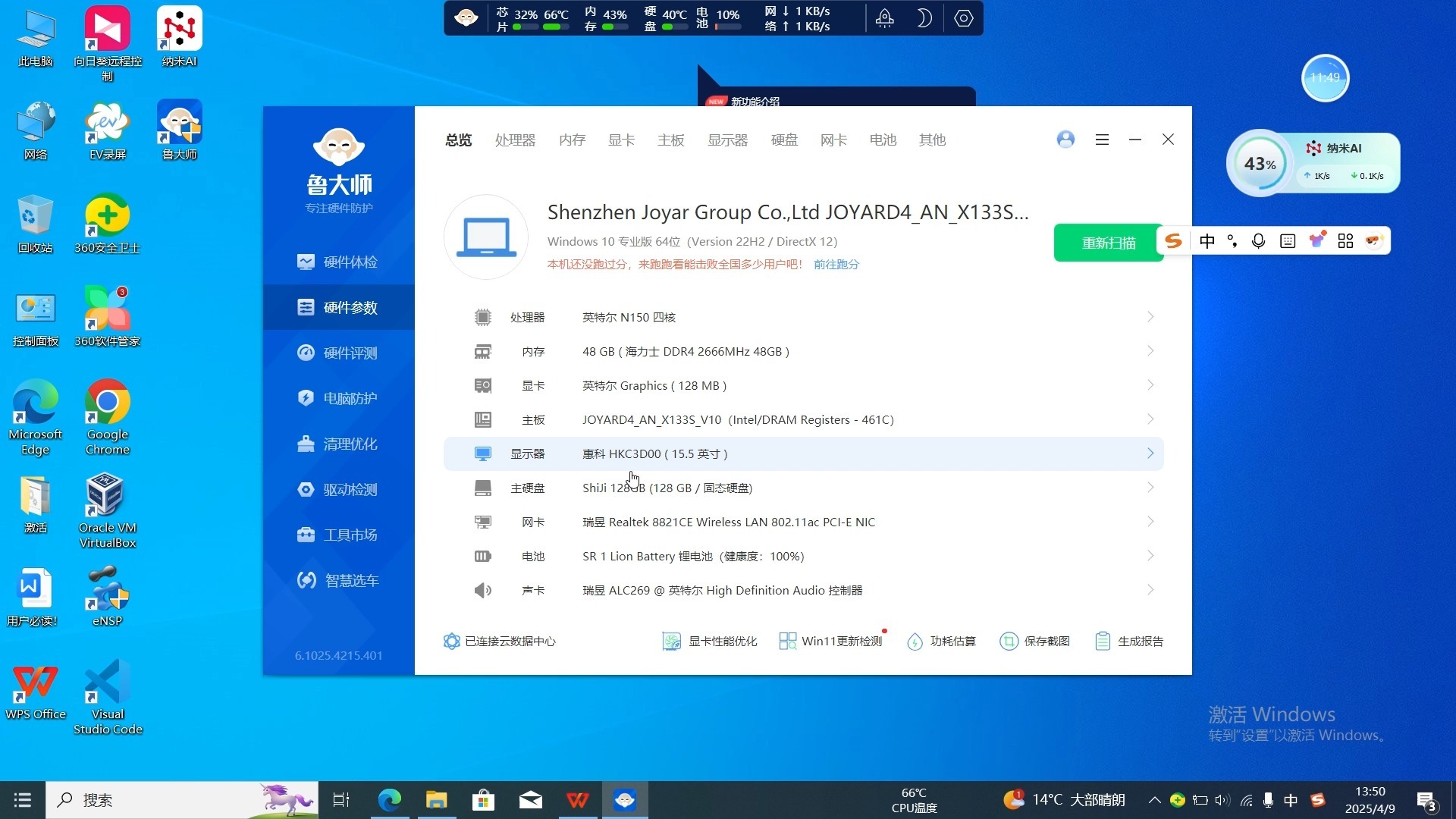Viewport: 1456px width, 819px height.
Task: Expand the 网卡 Realtek 8821CE row
Action: pyautogui.click(x=804, y=522)
